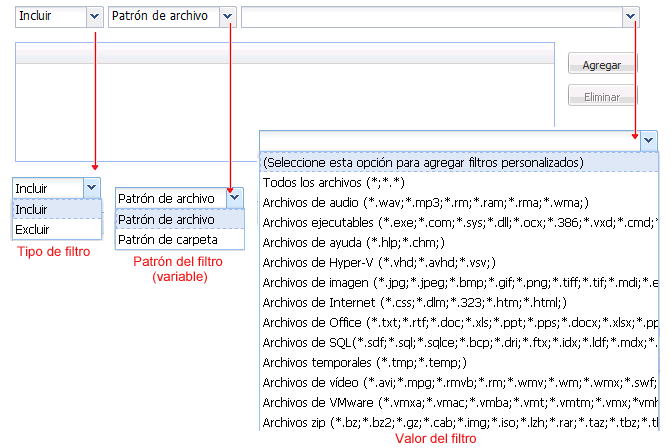The width and height of the screenshot is (671, 448).
Task: Choose Patrón de carpeta option
Action: pyautogui.click(x=166, y=240)
